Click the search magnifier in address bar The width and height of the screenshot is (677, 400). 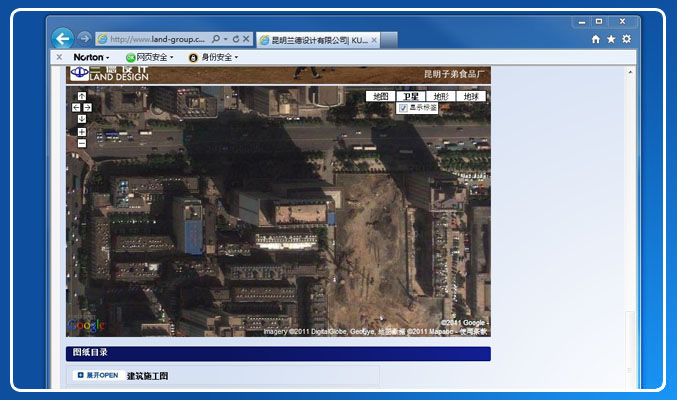tap(216, 39)
